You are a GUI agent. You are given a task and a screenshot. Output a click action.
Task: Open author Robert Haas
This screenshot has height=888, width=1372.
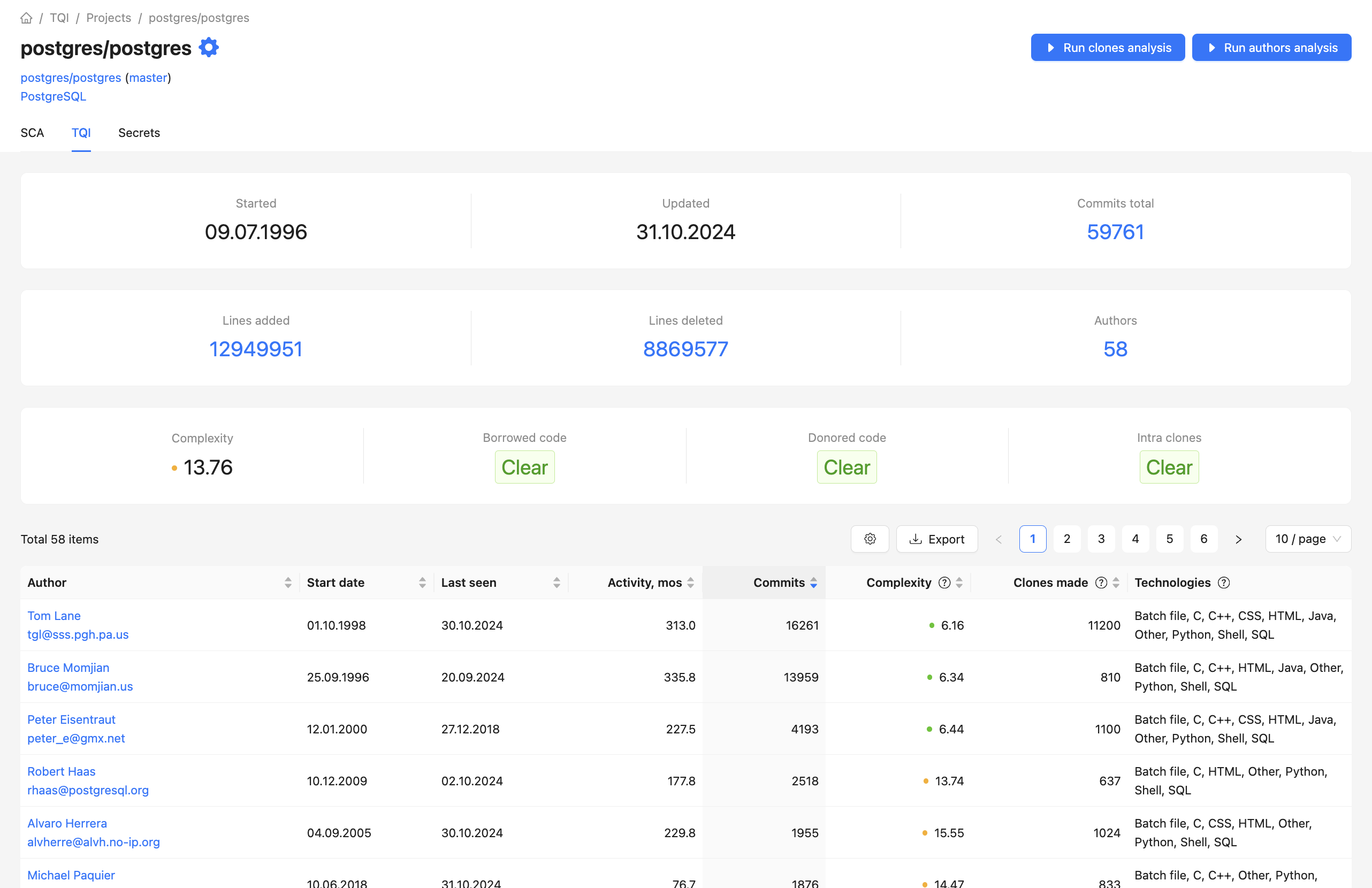pyautogui.click(x=61, y=771)
